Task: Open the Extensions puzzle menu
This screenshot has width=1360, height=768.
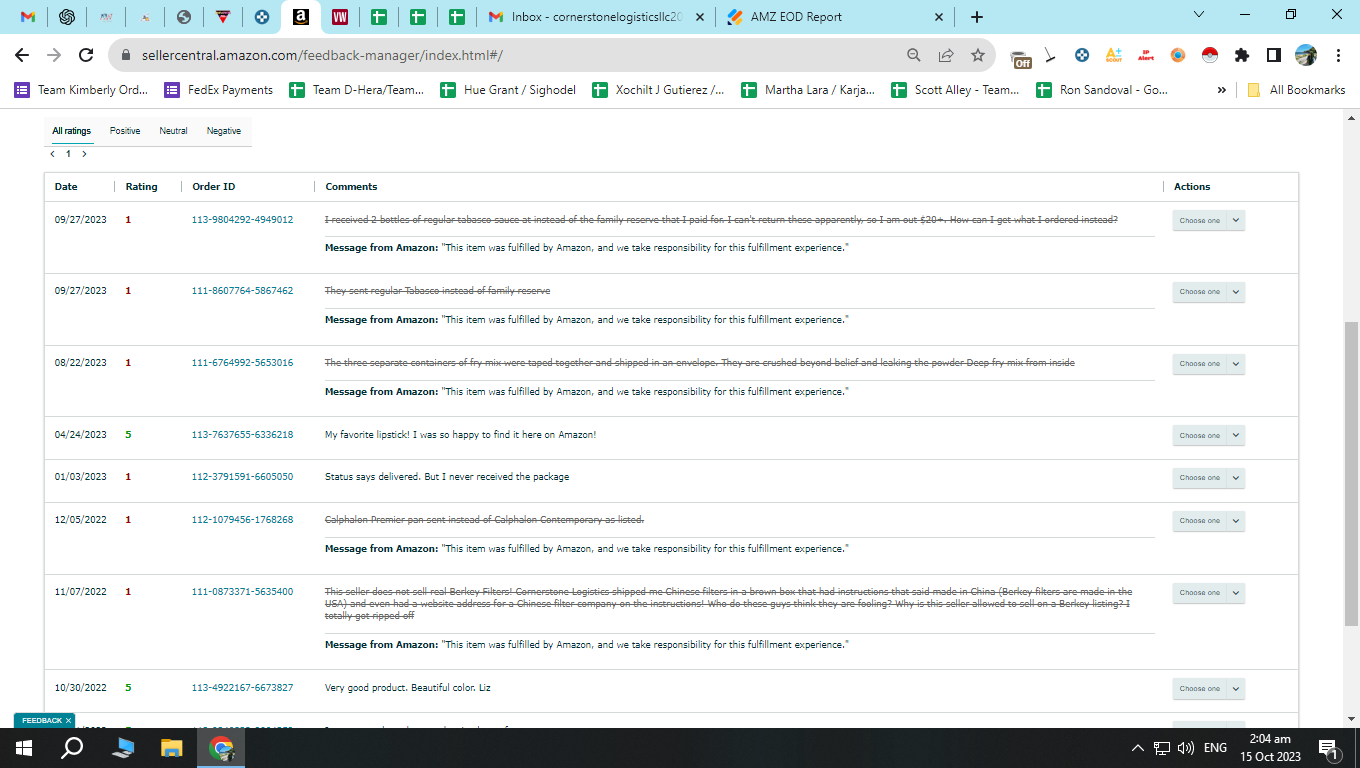Action: [x=1242, y=56]
